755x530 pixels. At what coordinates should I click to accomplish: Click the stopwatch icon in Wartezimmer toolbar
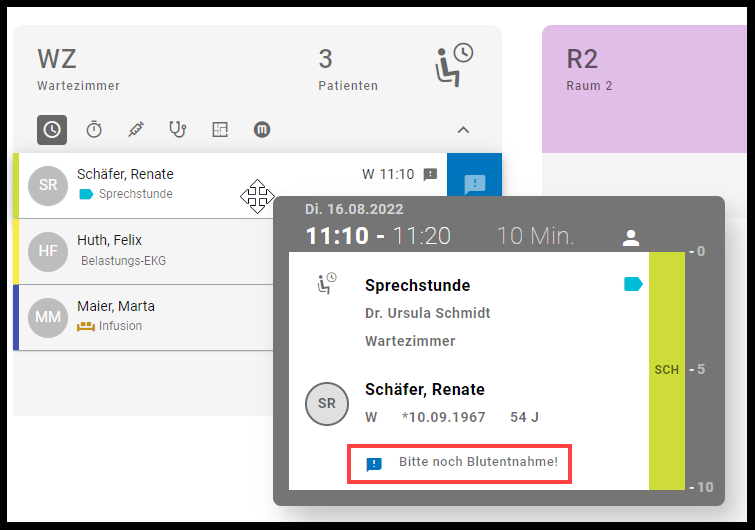click(94, 129)
